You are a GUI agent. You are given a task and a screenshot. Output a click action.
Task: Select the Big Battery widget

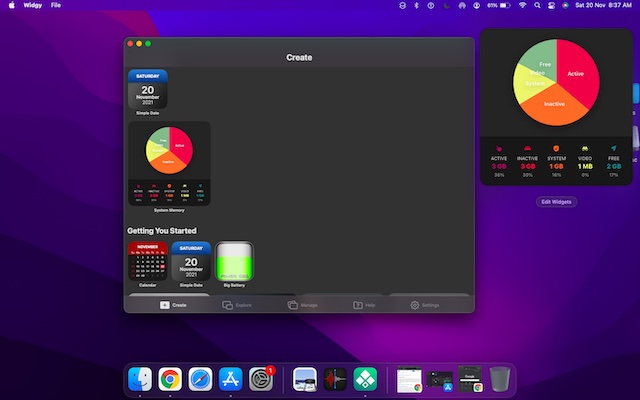(x=234, y=261)
